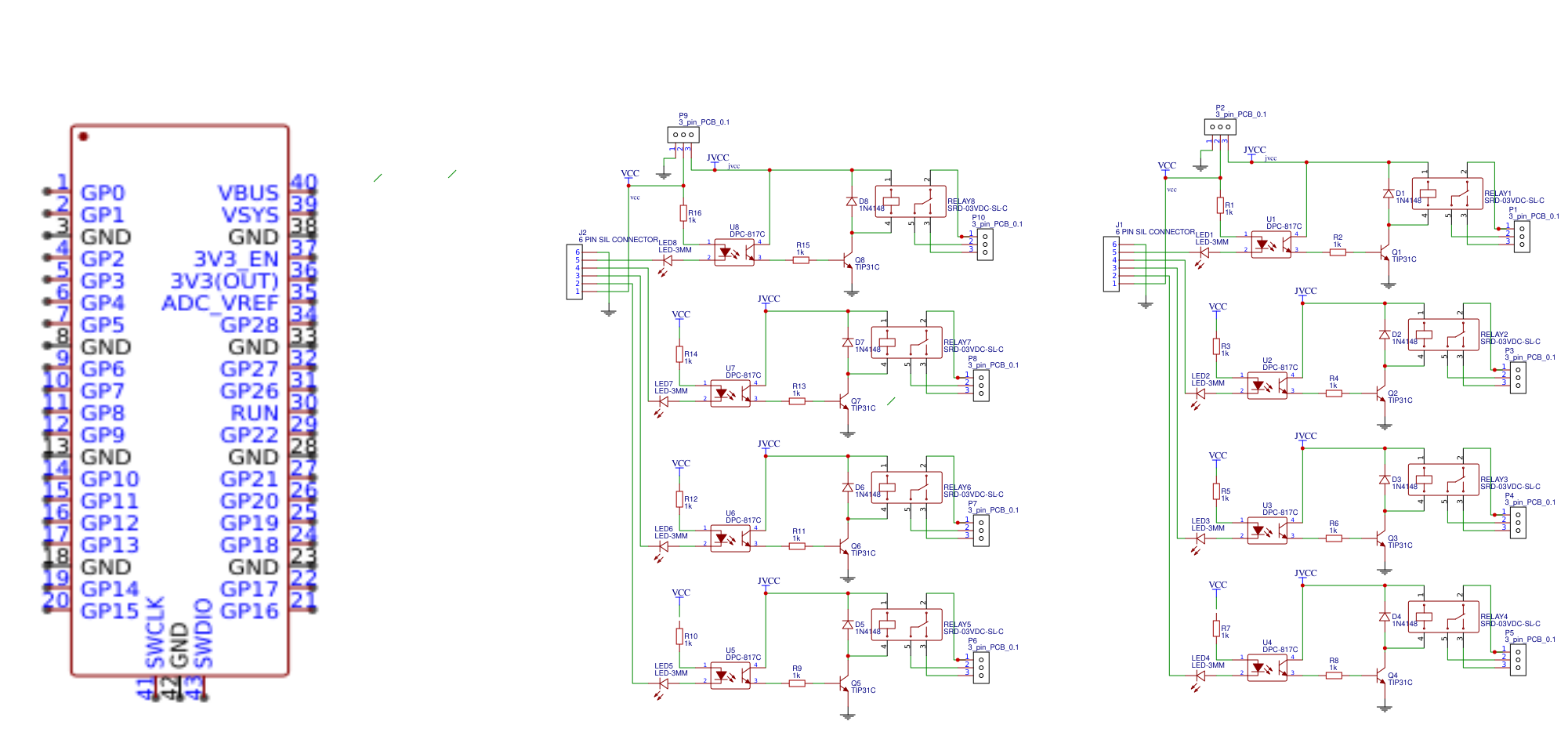Click the P9 3-pin connector symbol

pos(683,135)
